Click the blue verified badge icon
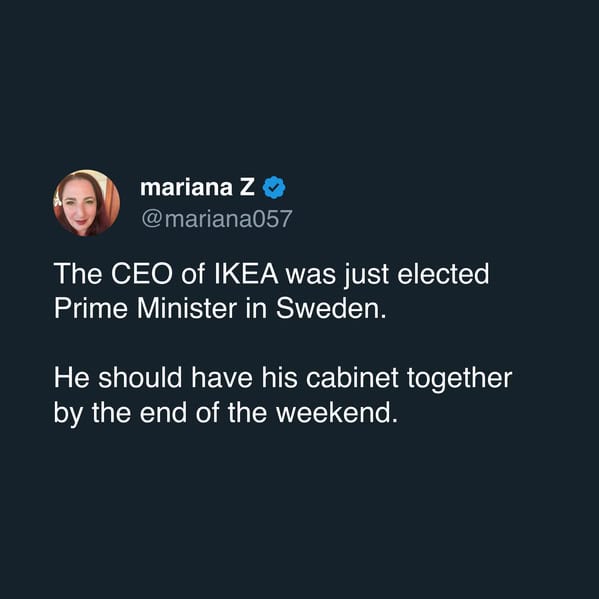 [x=274, y=187]
